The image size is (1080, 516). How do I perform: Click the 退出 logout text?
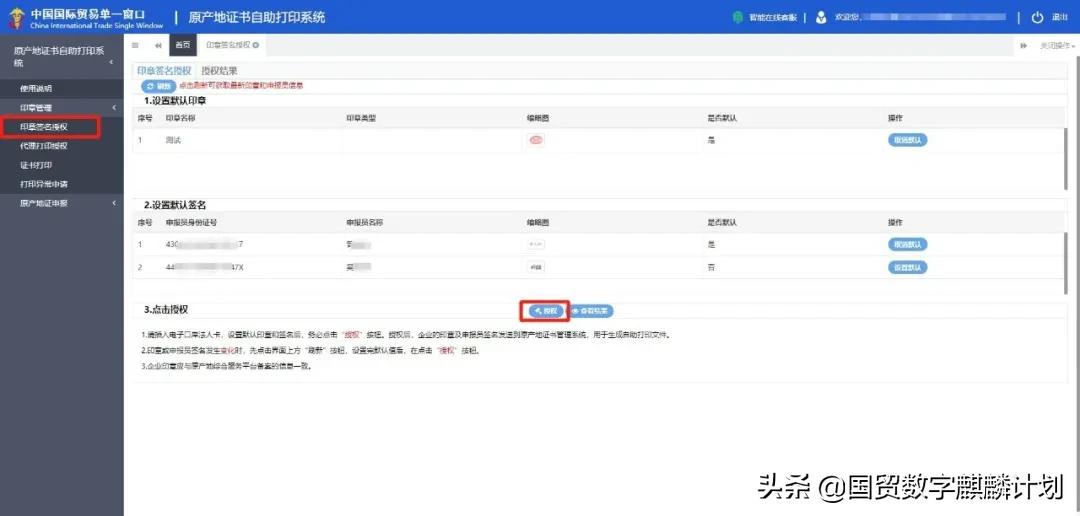point(1059,18)
